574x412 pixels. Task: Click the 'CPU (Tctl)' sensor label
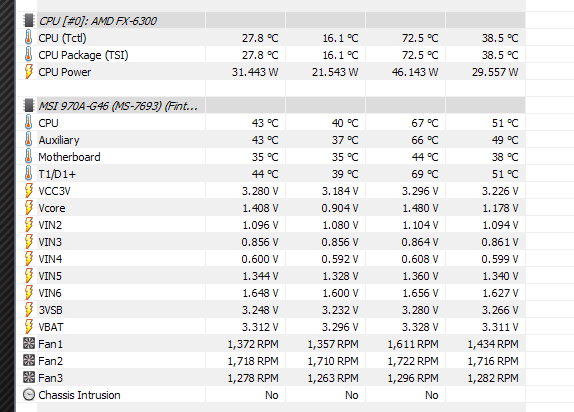tap(63, 38)
